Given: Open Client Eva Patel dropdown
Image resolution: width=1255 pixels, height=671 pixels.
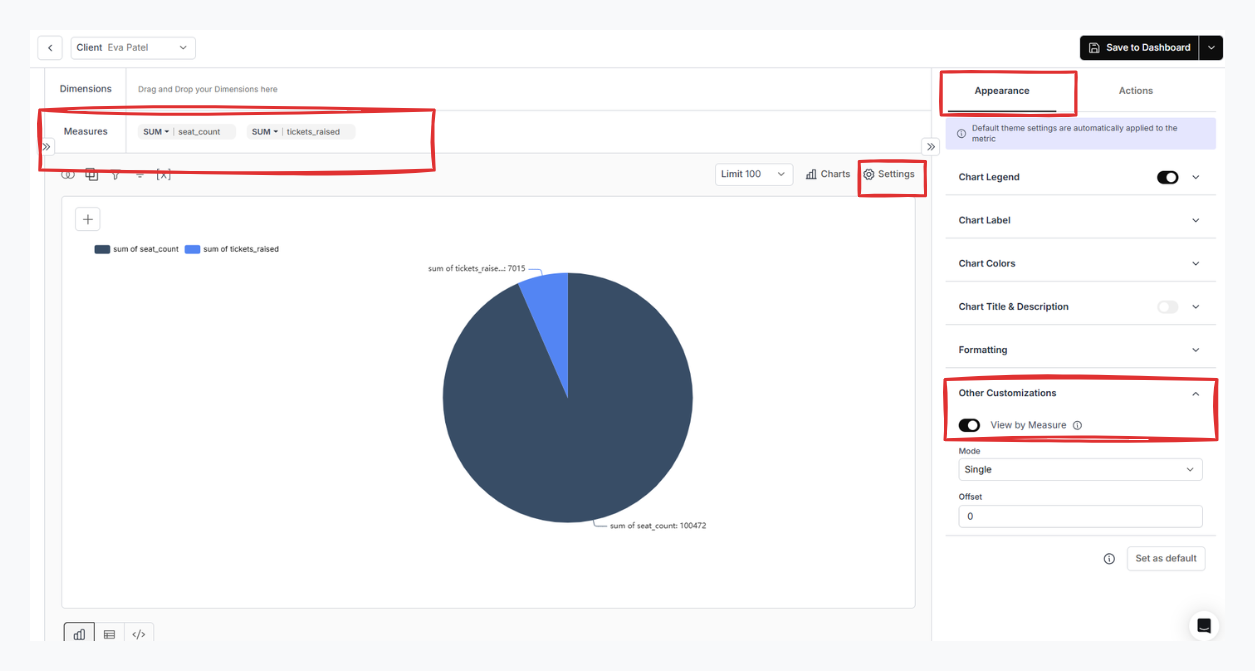Looking at the screenshot, I should tap(133, 48).
